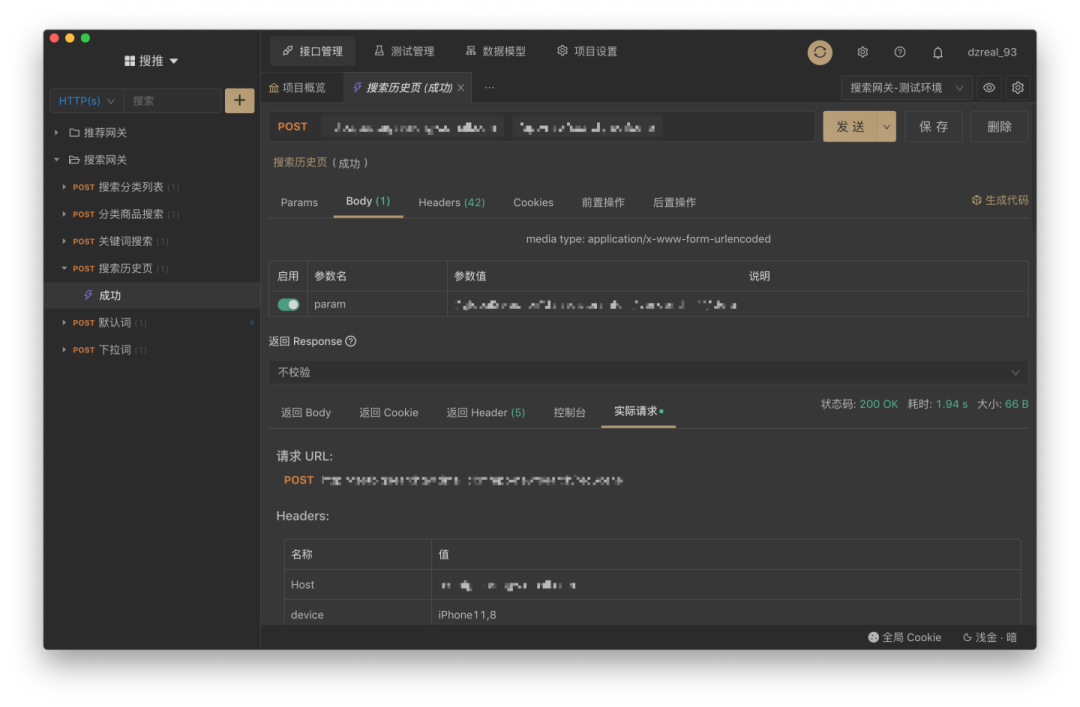Click the POST method label
Screen dimensions: 1080x707
[293, 127]
